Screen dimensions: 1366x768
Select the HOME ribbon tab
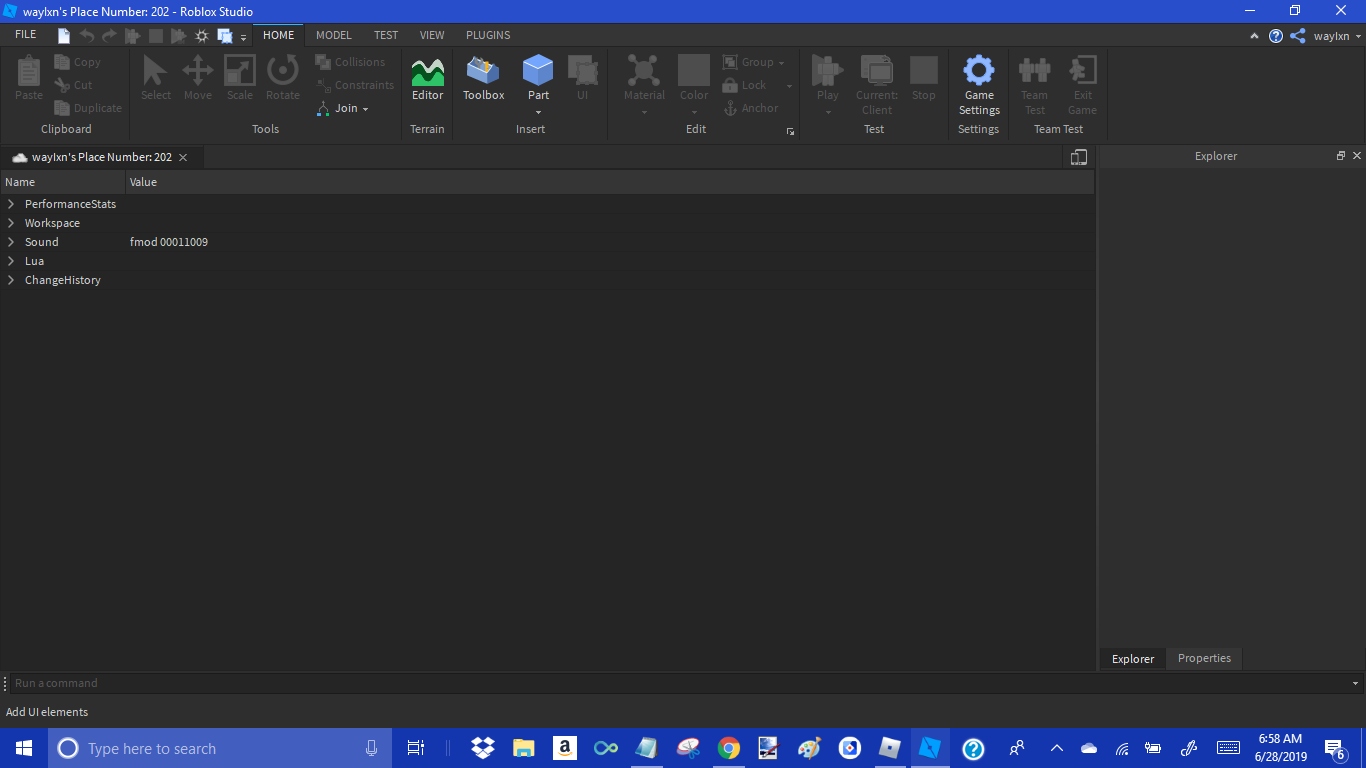pos(278,35)
